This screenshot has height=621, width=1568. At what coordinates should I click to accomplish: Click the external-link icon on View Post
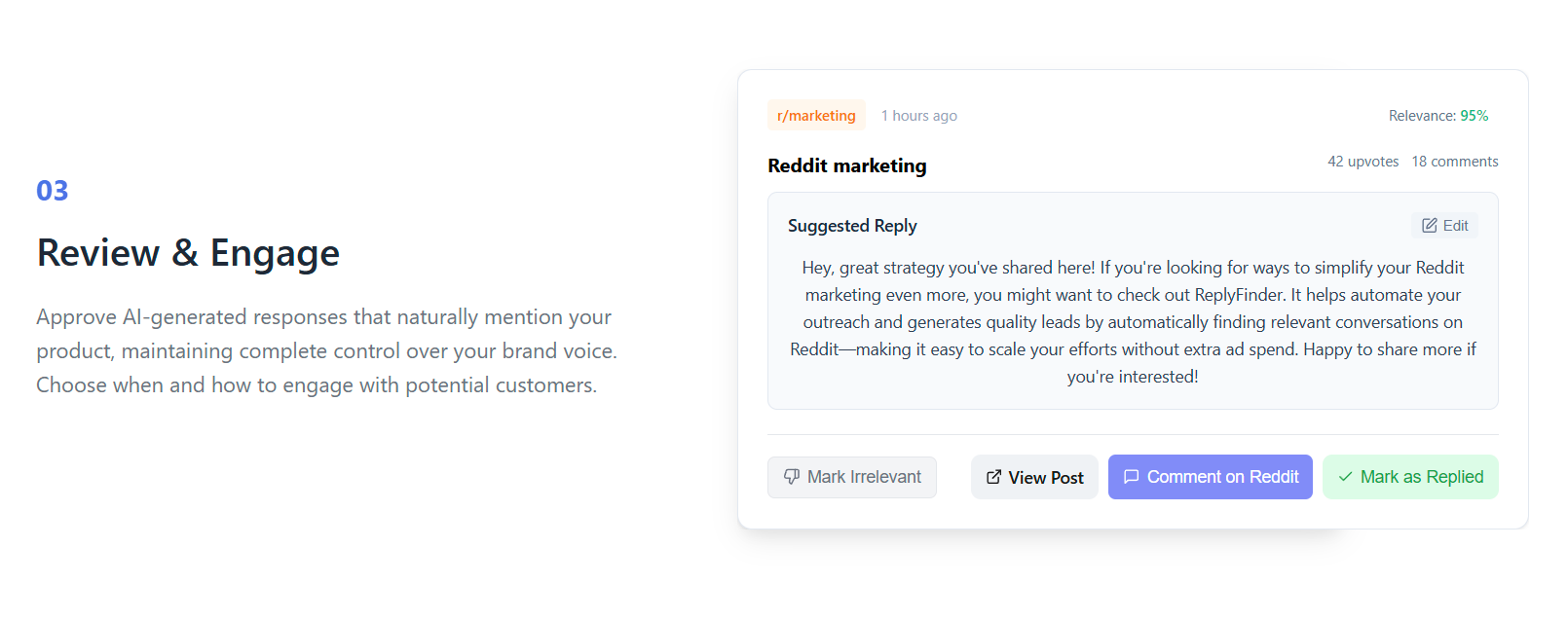point(993,477)
